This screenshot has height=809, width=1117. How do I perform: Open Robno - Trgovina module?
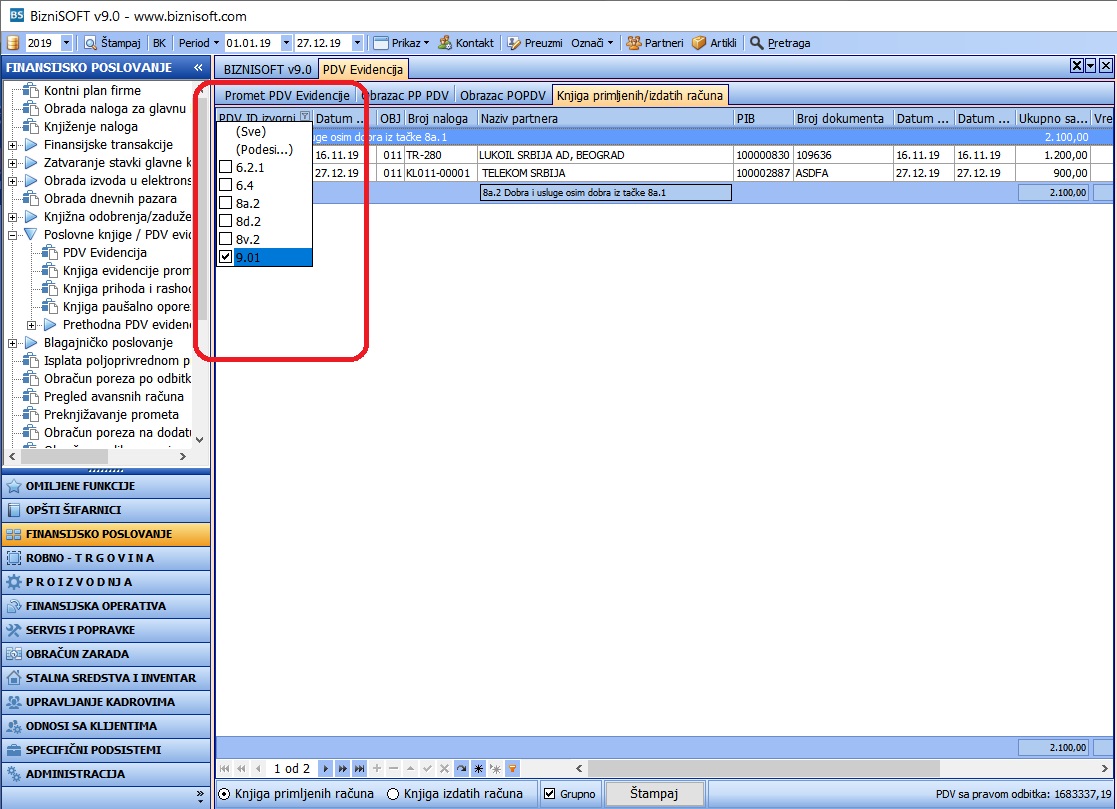coord(105,558)
